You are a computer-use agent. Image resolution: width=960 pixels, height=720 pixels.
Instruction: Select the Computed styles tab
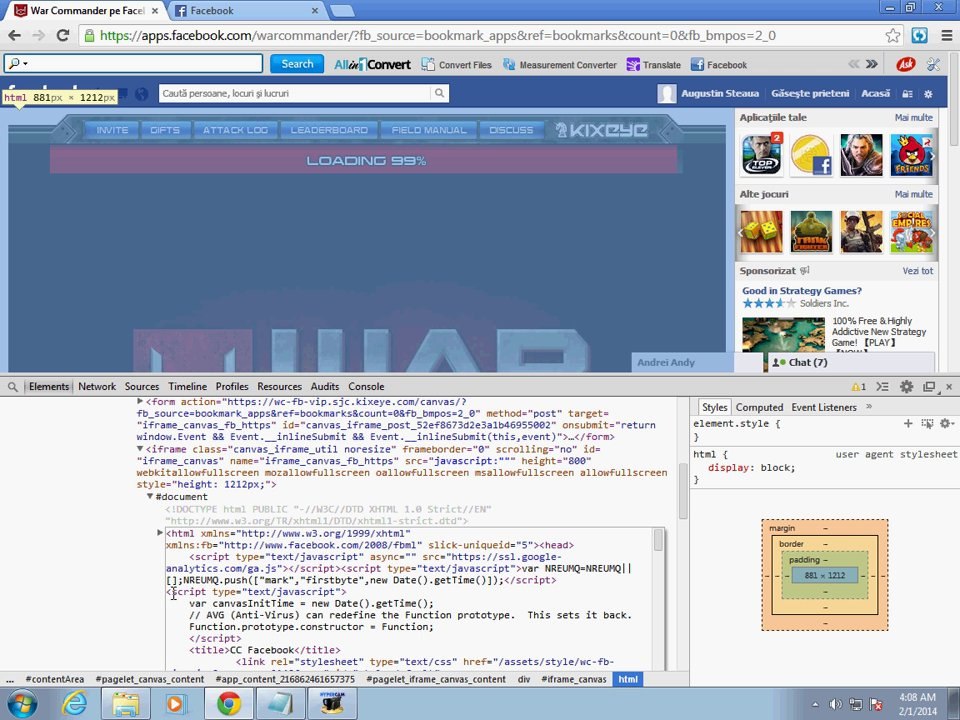pyautogui.click(x=759, y=408)
